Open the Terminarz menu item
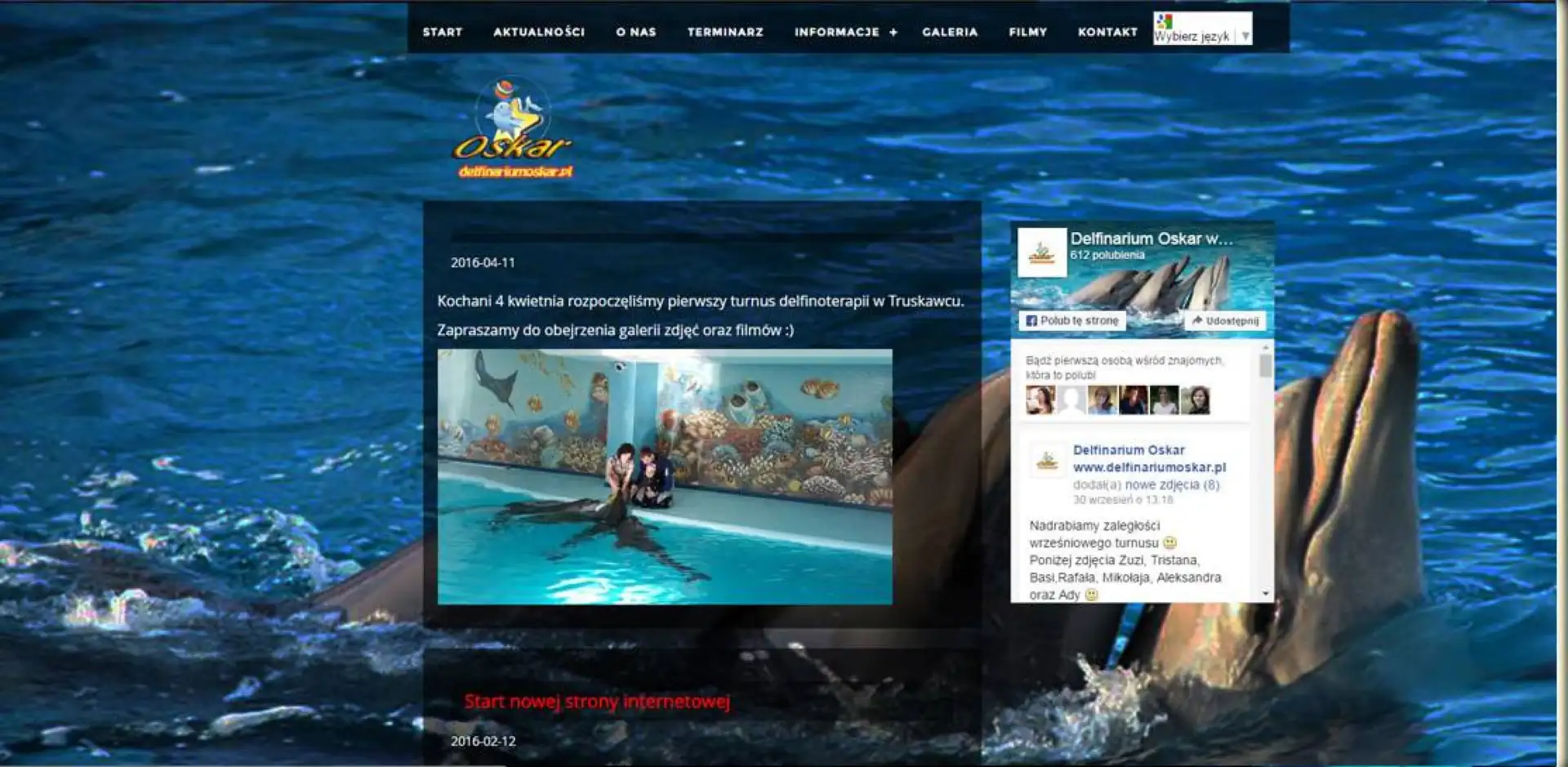The image size is (1568, 767). [724, 33]
